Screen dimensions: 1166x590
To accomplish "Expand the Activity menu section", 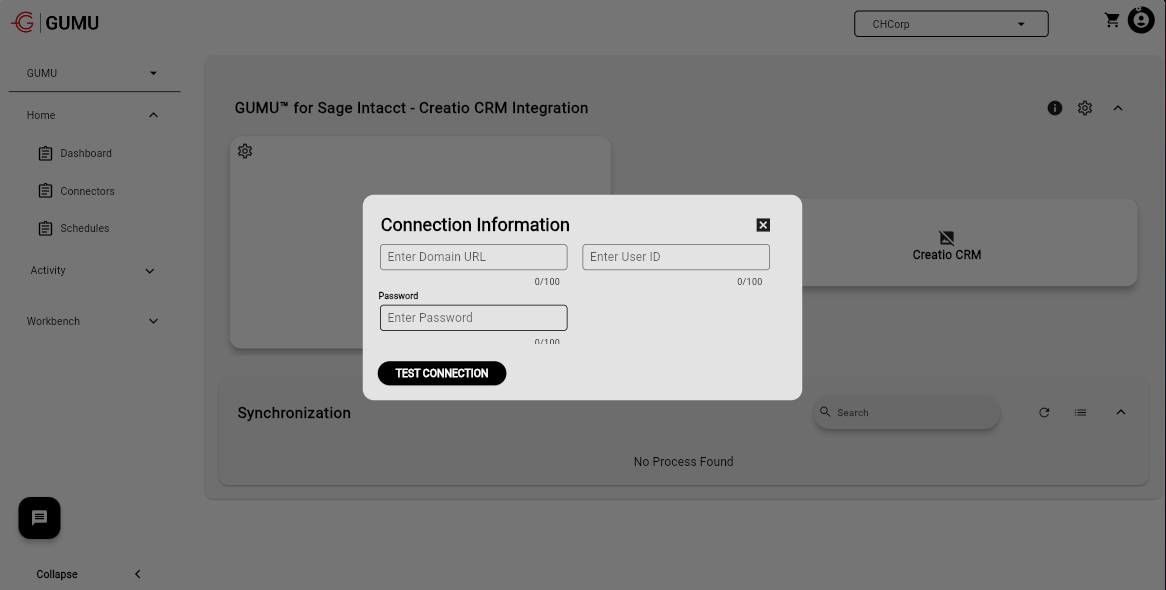I will tap(149, 271).
